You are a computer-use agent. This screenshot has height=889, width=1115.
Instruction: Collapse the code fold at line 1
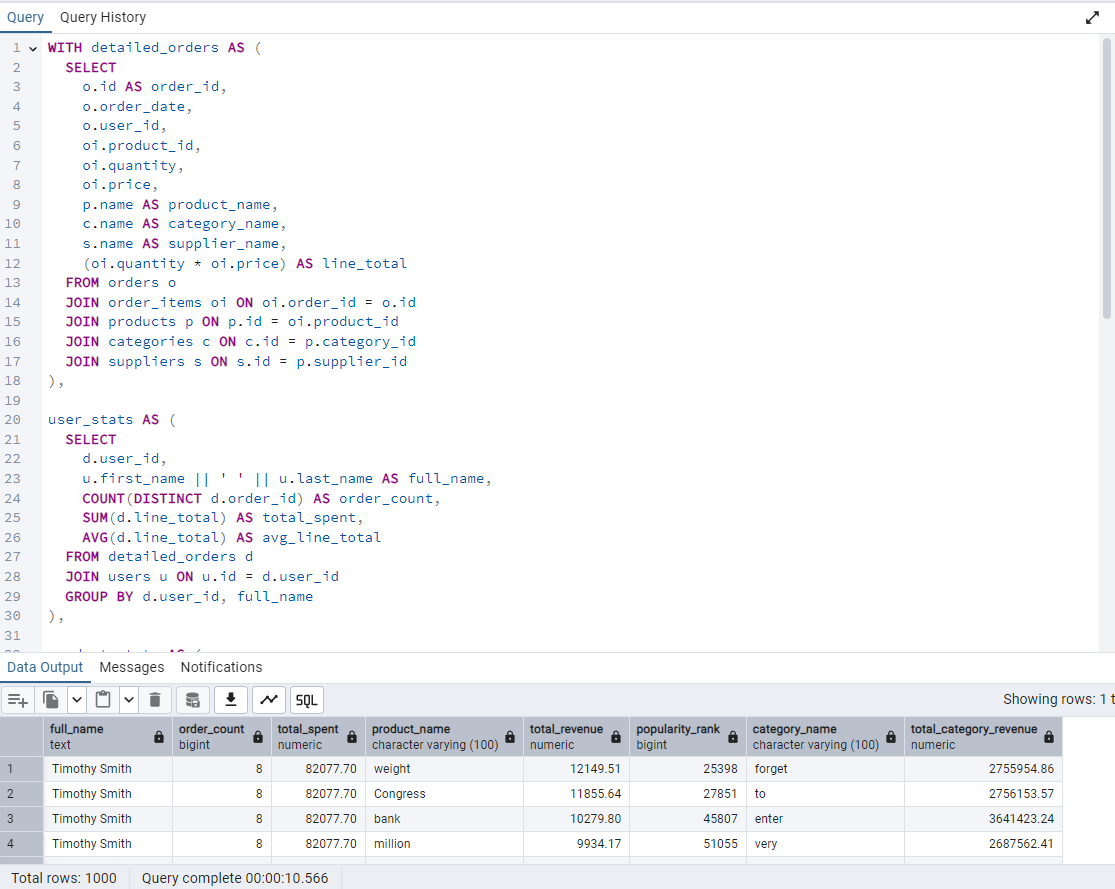coord(33,48)
